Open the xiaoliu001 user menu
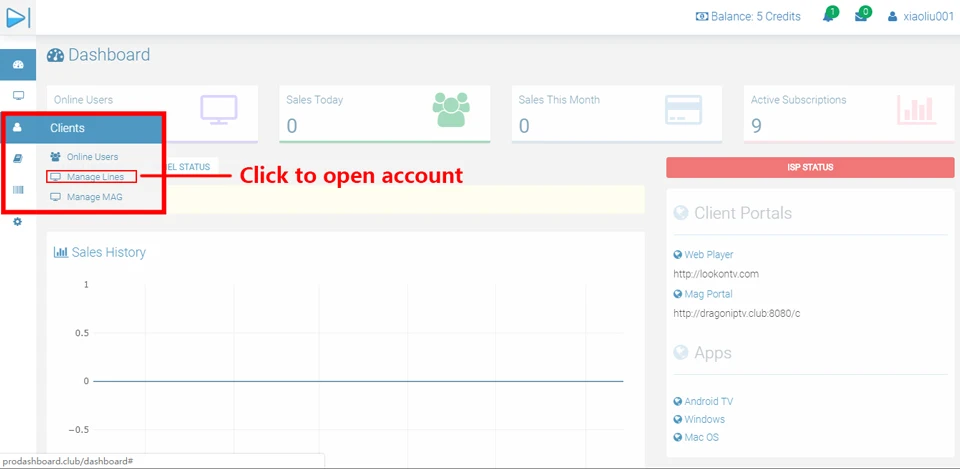Image resolution: width=960 pixels, height=469 pixels. pos(920,17)
